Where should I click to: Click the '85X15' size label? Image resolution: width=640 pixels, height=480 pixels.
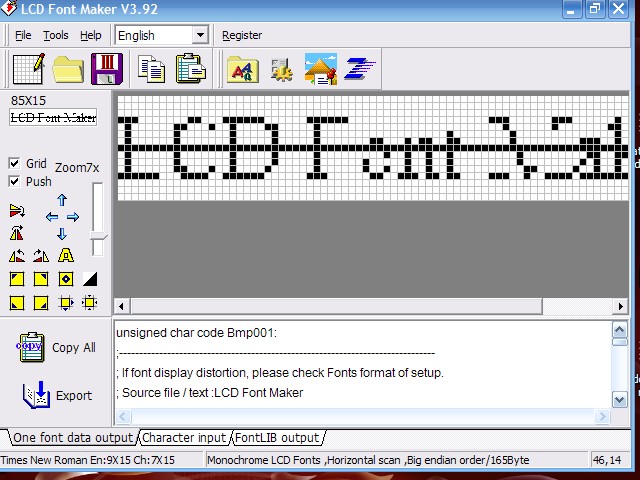29,100
